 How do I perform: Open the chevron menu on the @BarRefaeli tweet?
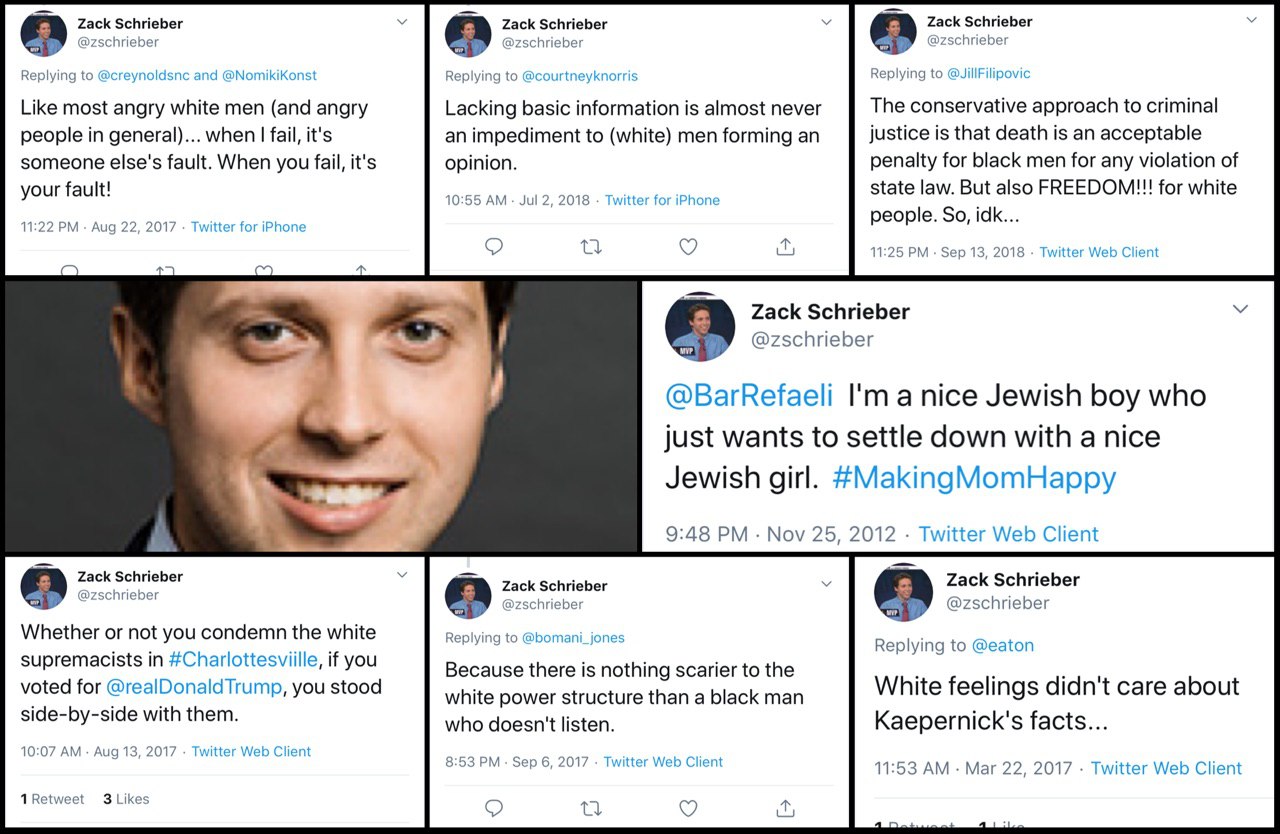point(1240,309)
